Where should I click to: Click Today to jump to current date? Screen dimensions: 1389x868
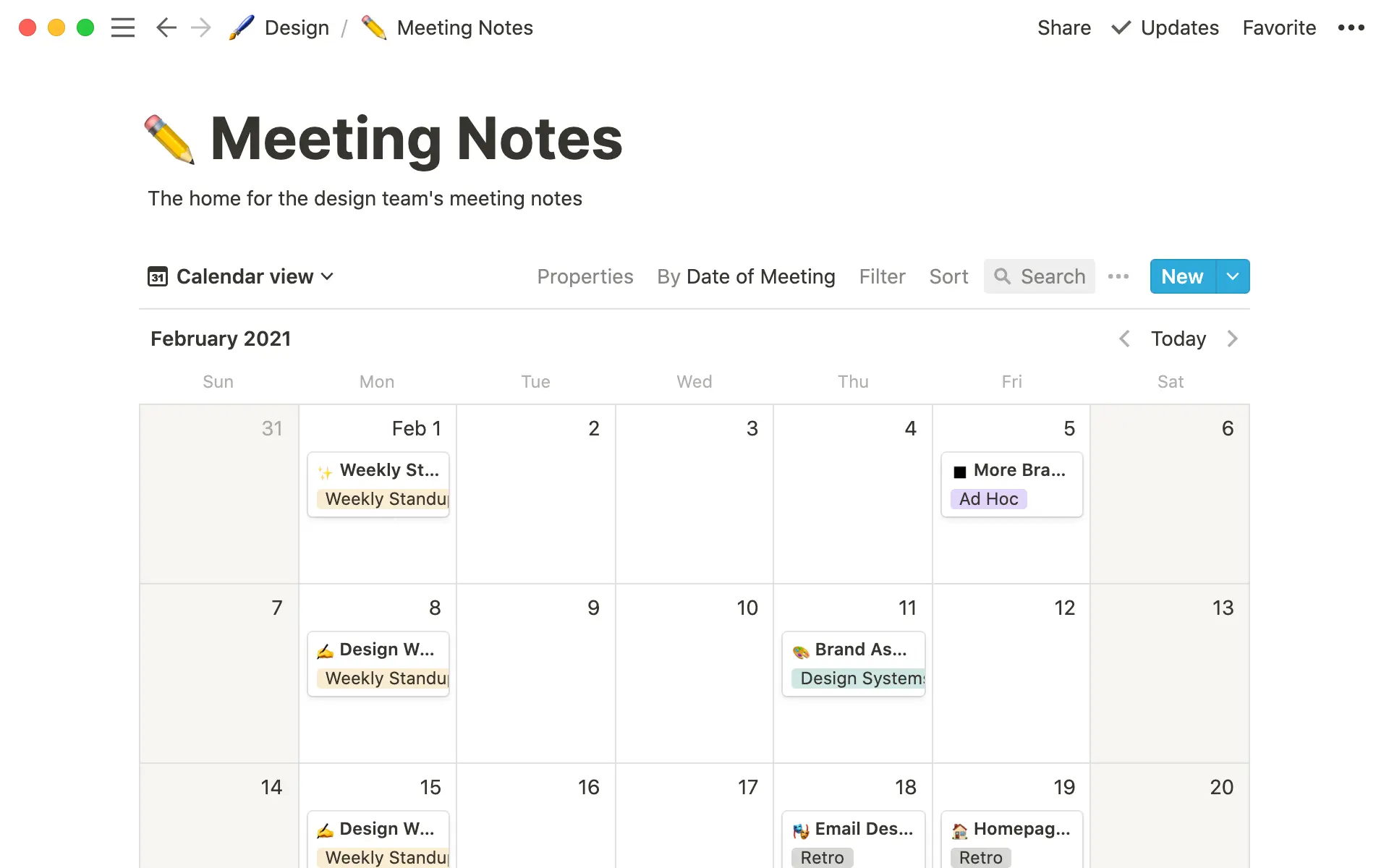1178,339
